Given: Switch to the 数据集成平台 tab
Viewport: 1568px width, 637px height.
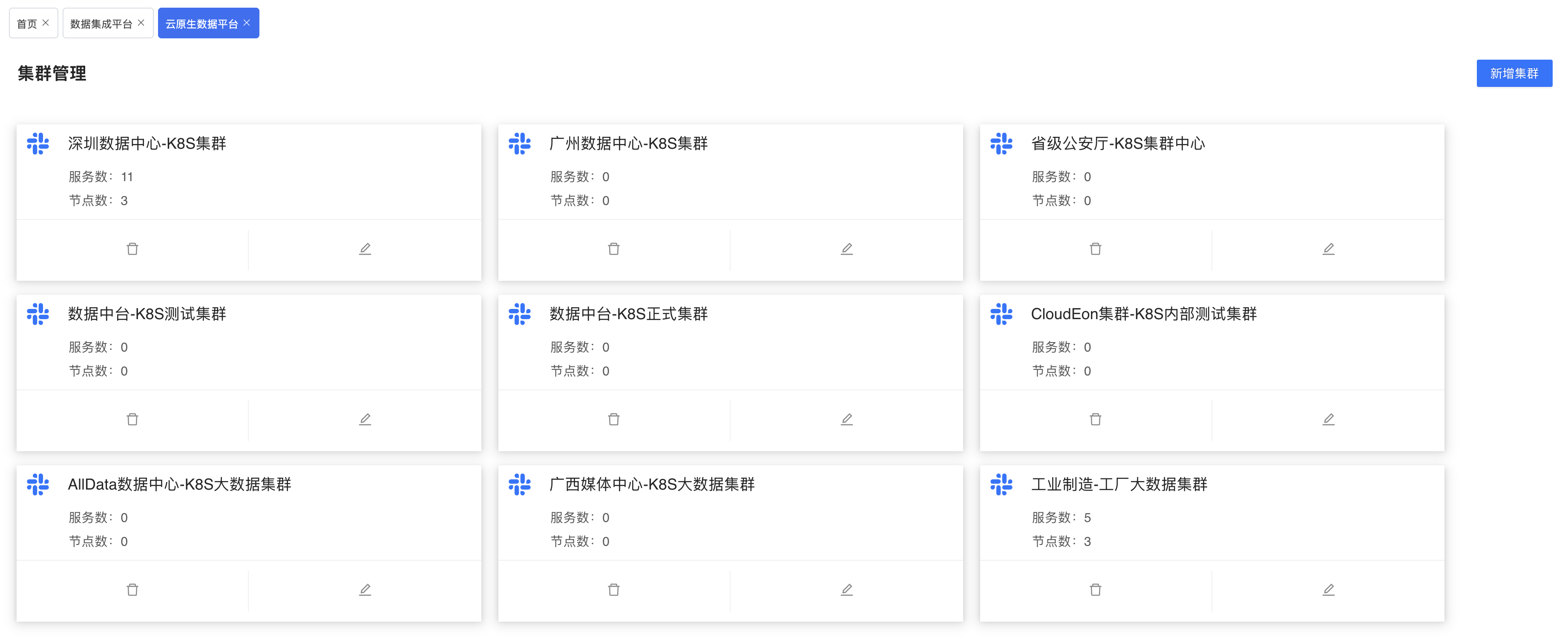Looking at the screenshot, I should click(101, 24).
